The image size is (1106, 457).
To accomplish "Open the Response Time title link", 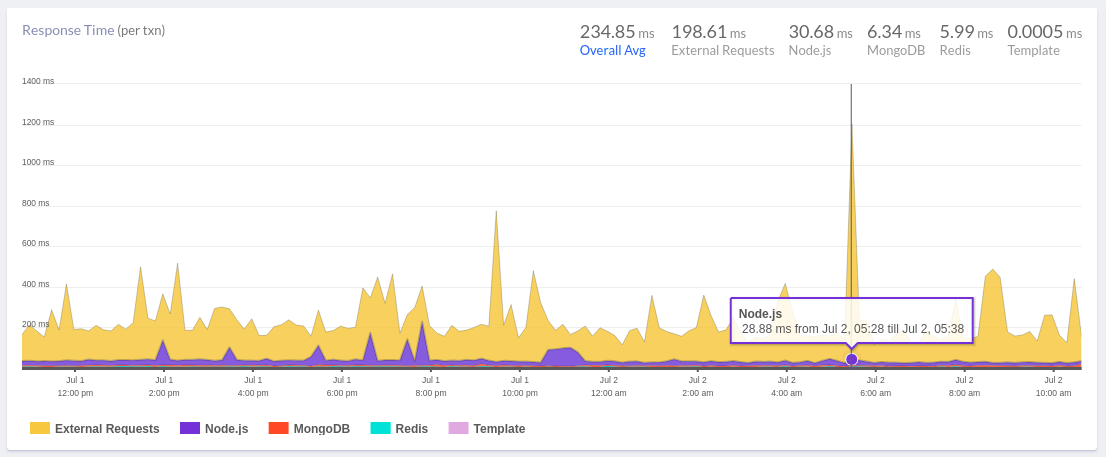I will [68, 30].
